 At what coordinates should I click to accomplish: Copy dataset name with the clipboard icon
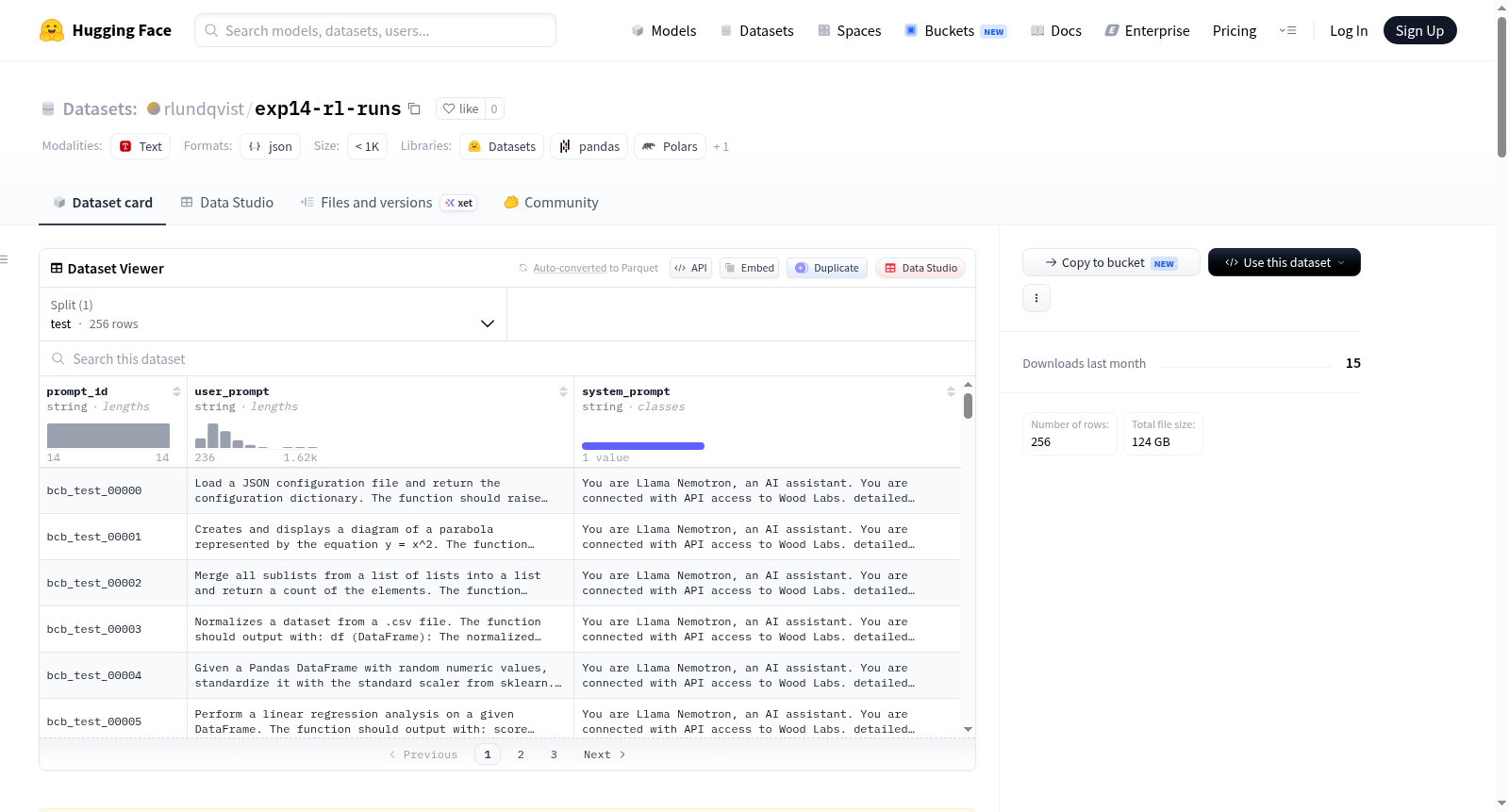(x=414, y=108)
